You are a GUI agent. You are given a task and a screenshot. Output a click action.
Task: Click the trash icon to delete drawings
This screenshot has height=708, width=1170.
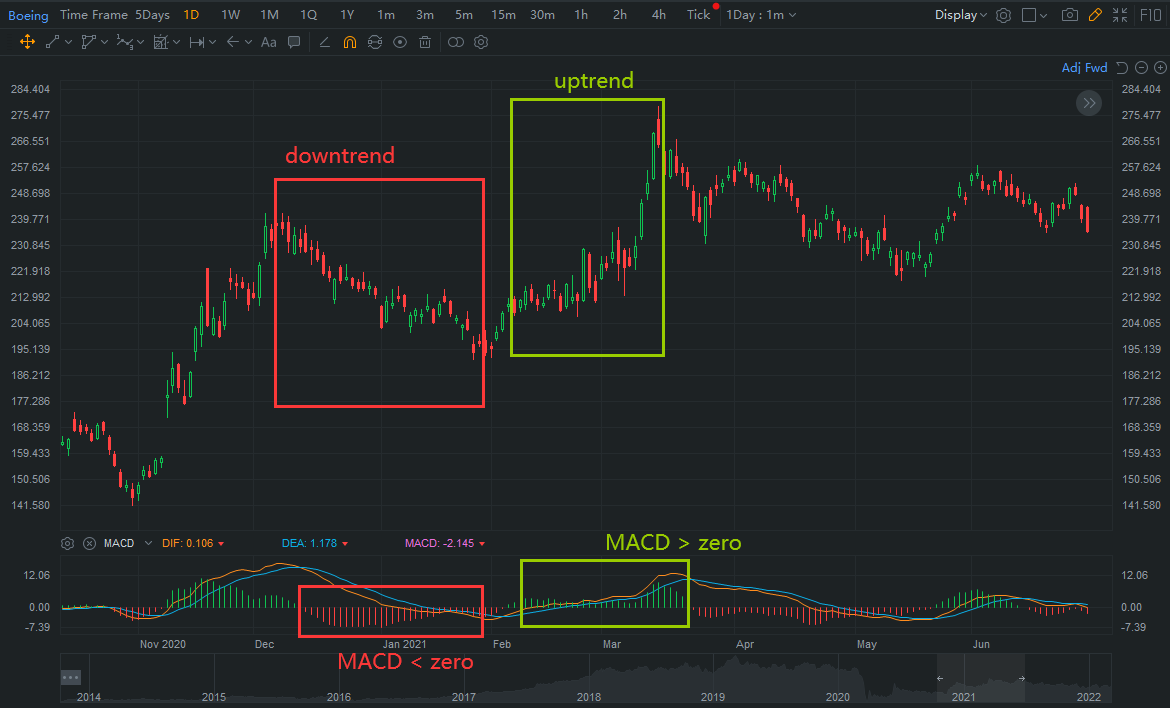(424, 41)
